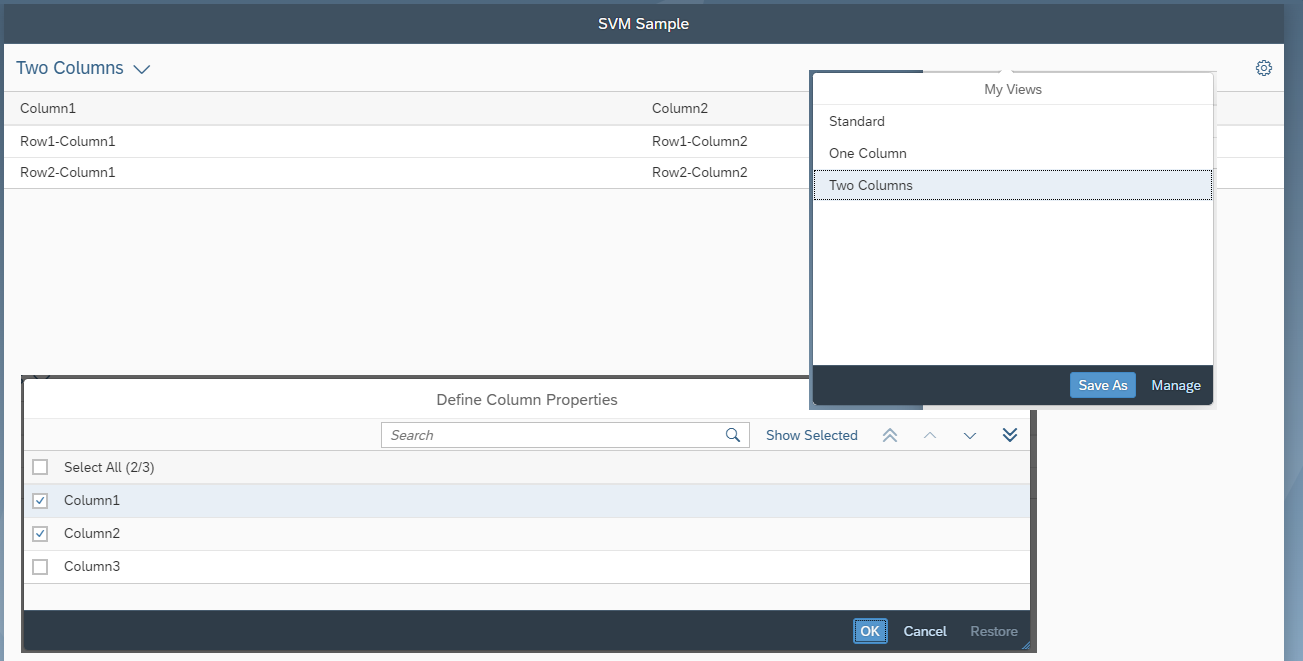Enable the Column3 checkbox
Viewport: 1303px width, 661px height.
pos(40,566)
